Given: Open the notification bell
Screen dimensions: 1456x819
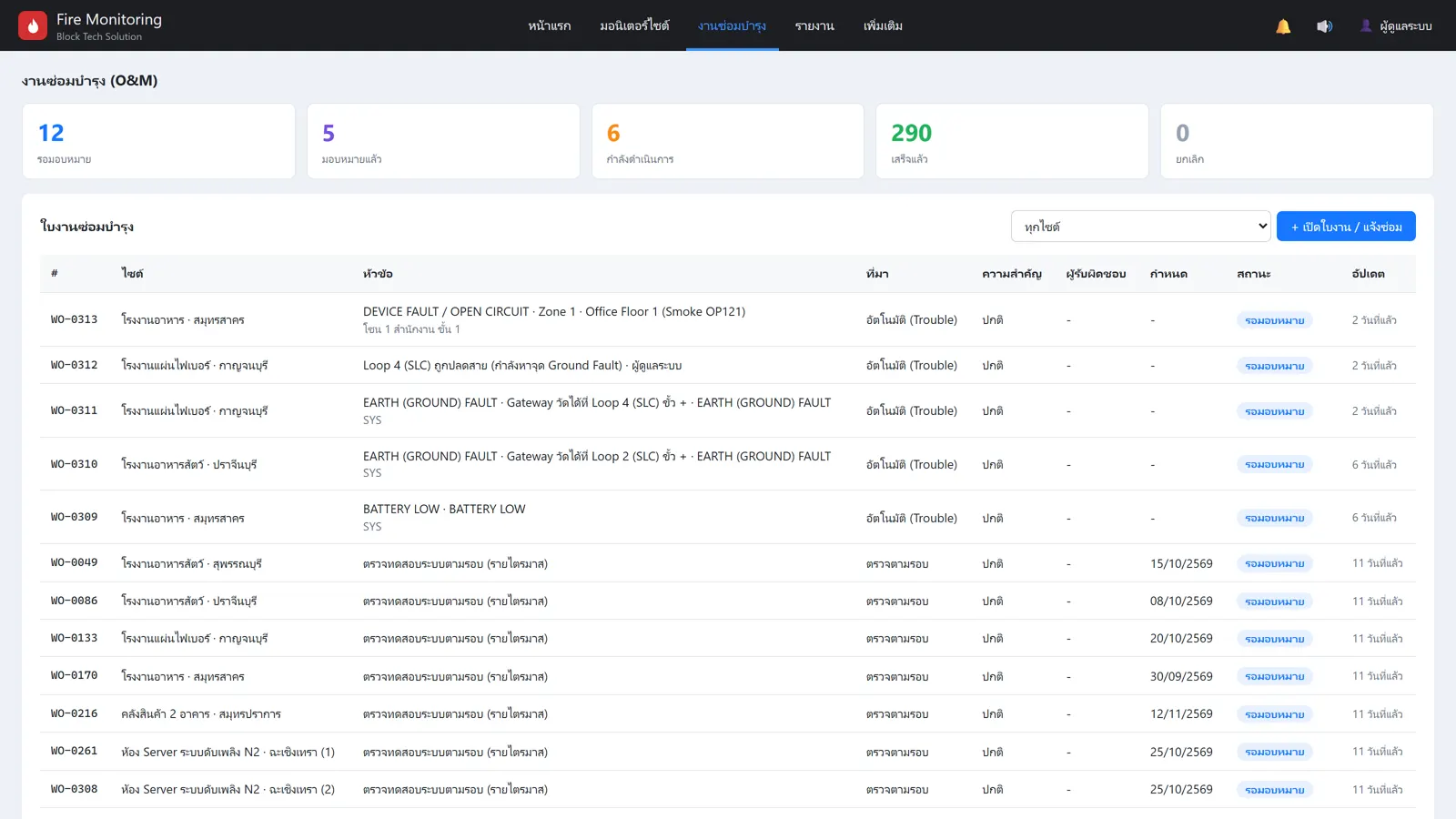Looking at the screenshot, I should pyautogui.click(x=1283, y=26).
